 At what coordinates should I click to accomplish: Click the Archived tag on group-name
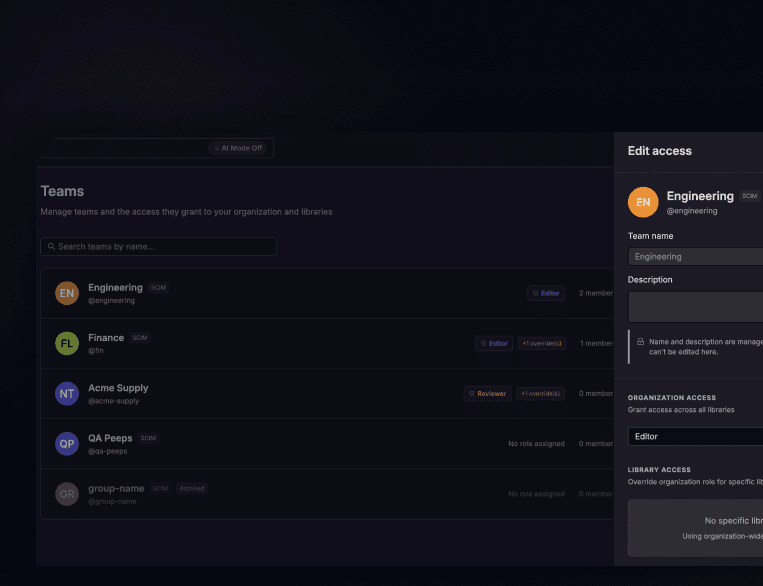(x=192, y=488)
